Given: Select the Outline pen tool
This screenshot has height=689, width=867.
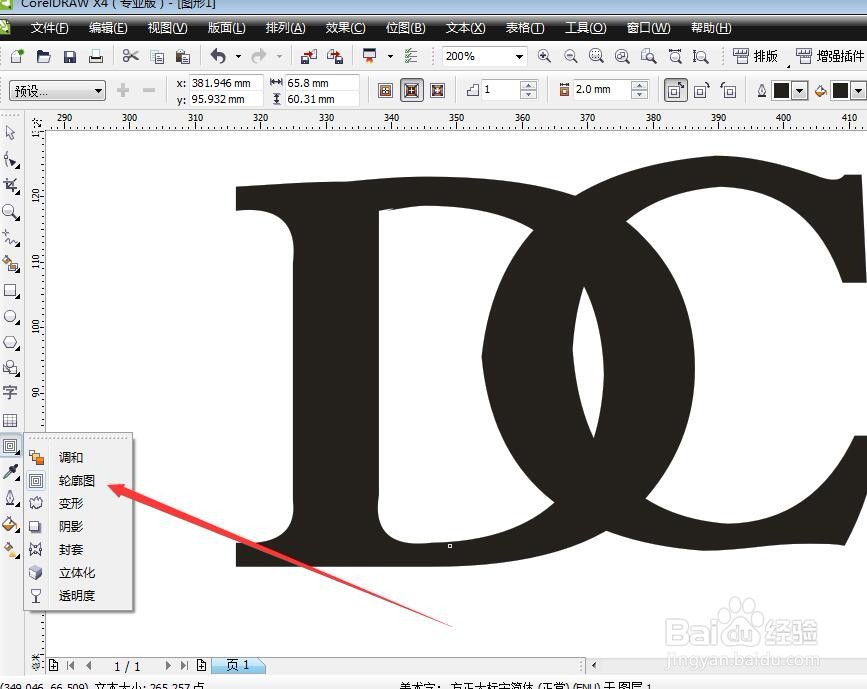Looking at the screenshot, I should click(11, 498).
